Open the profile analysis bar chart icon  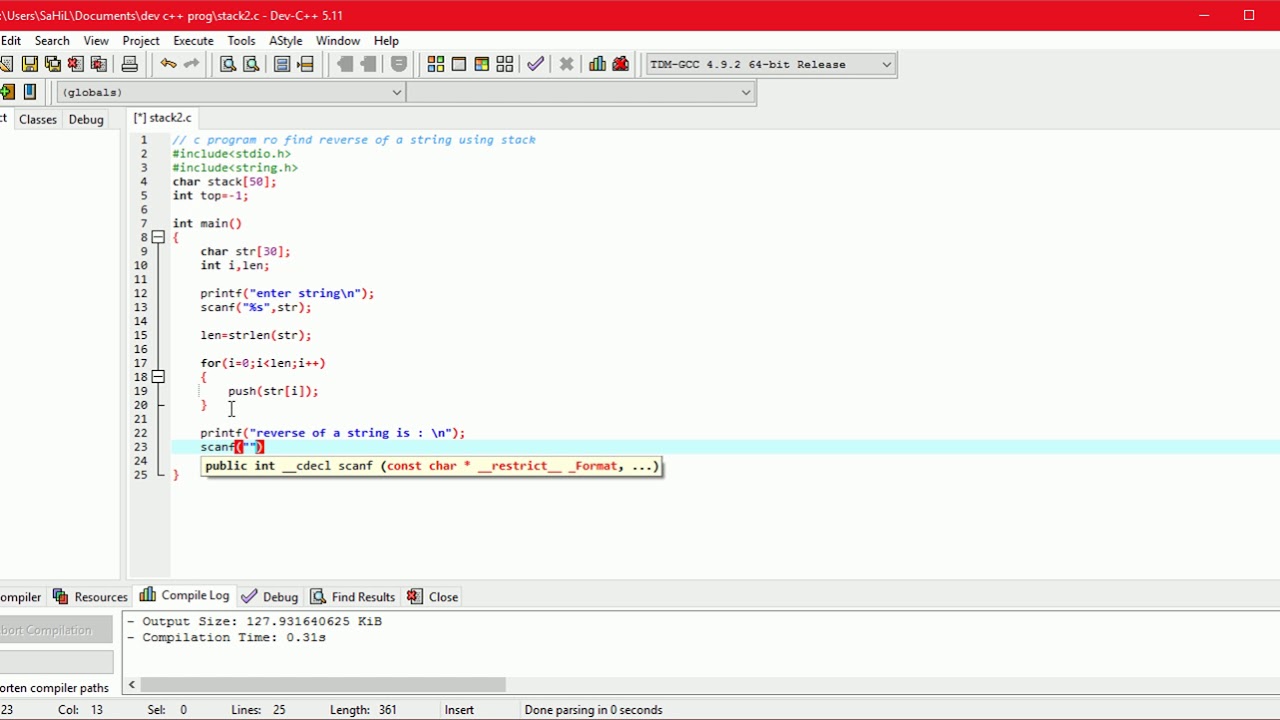pos(597,64)
